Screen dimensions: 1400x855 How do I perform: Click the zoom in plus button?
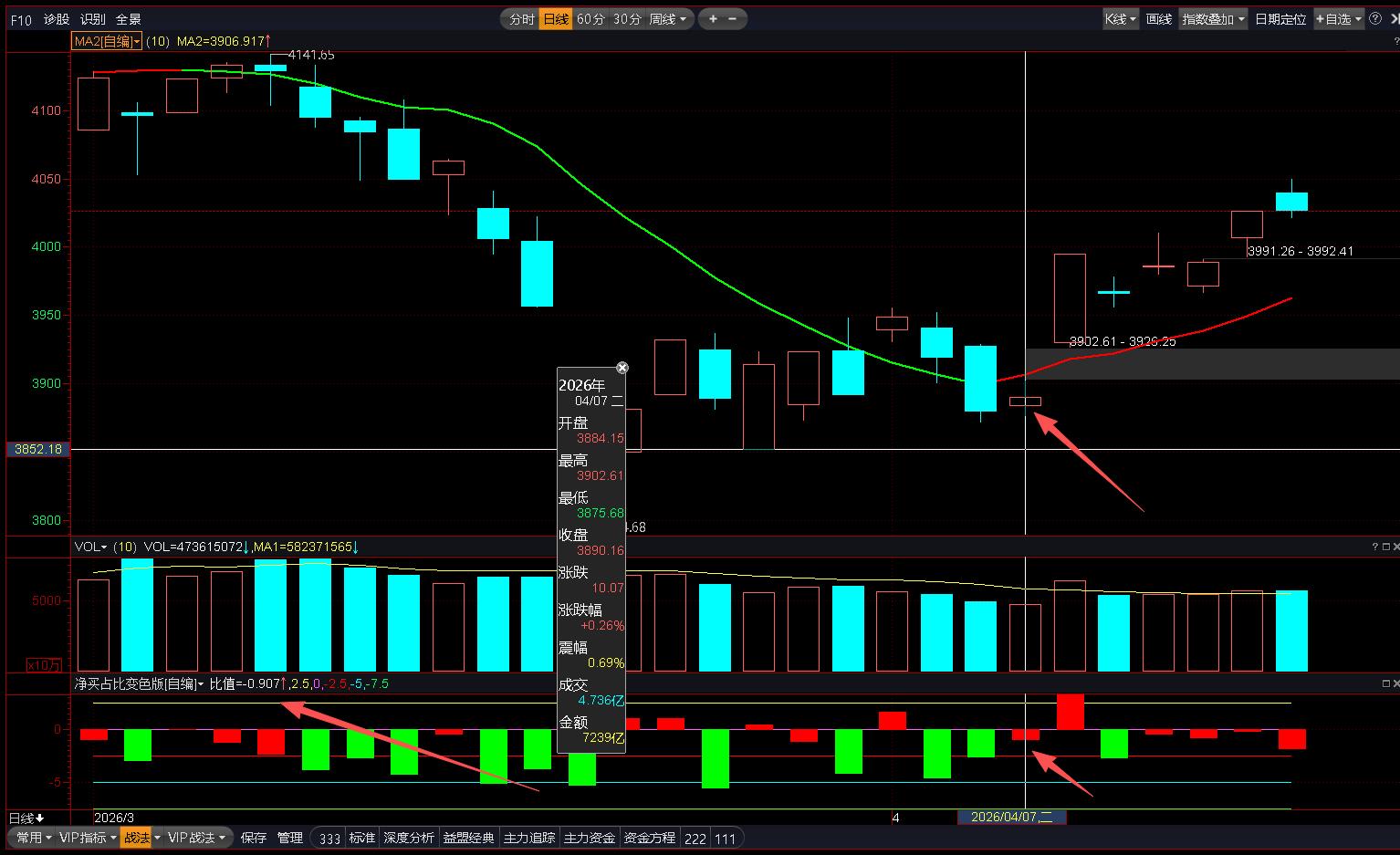712,18
